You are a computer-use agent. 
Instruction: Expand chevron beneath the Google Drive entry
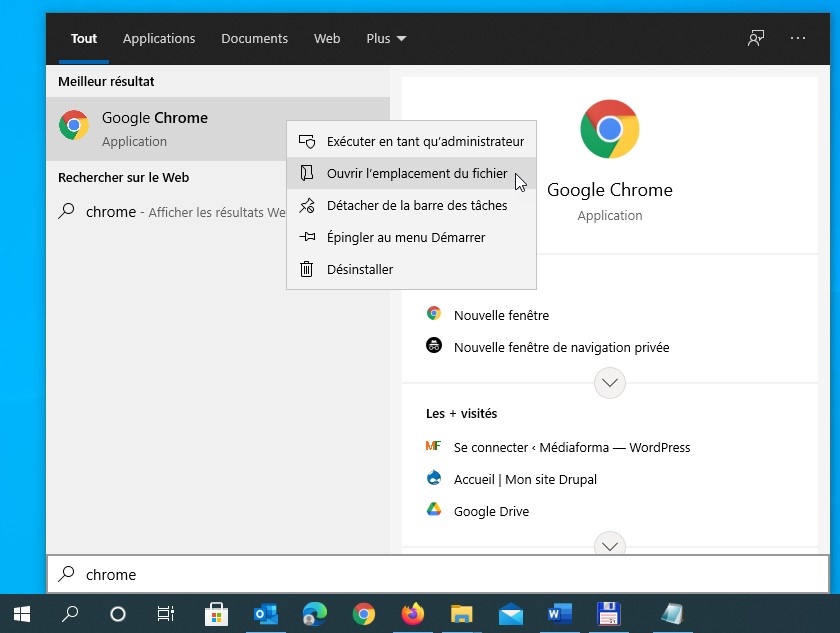[610, 545]
